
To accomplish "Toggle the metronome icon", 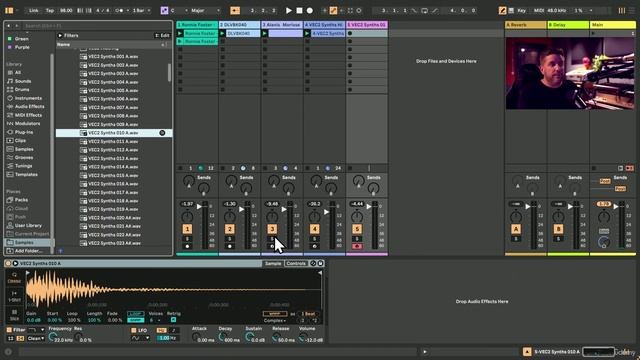I will 120,10.
